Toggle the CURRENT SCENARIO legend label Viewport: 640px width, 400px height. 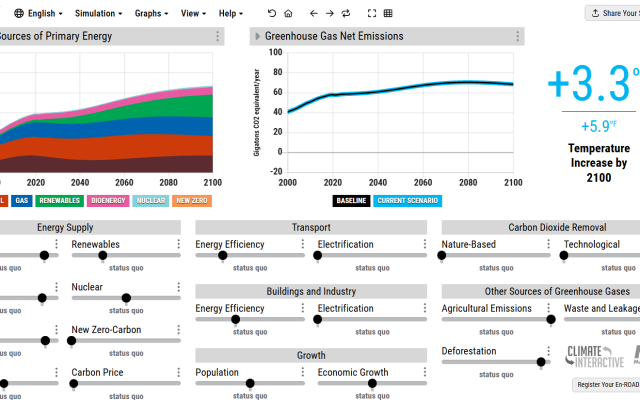[x=407, y=201]
